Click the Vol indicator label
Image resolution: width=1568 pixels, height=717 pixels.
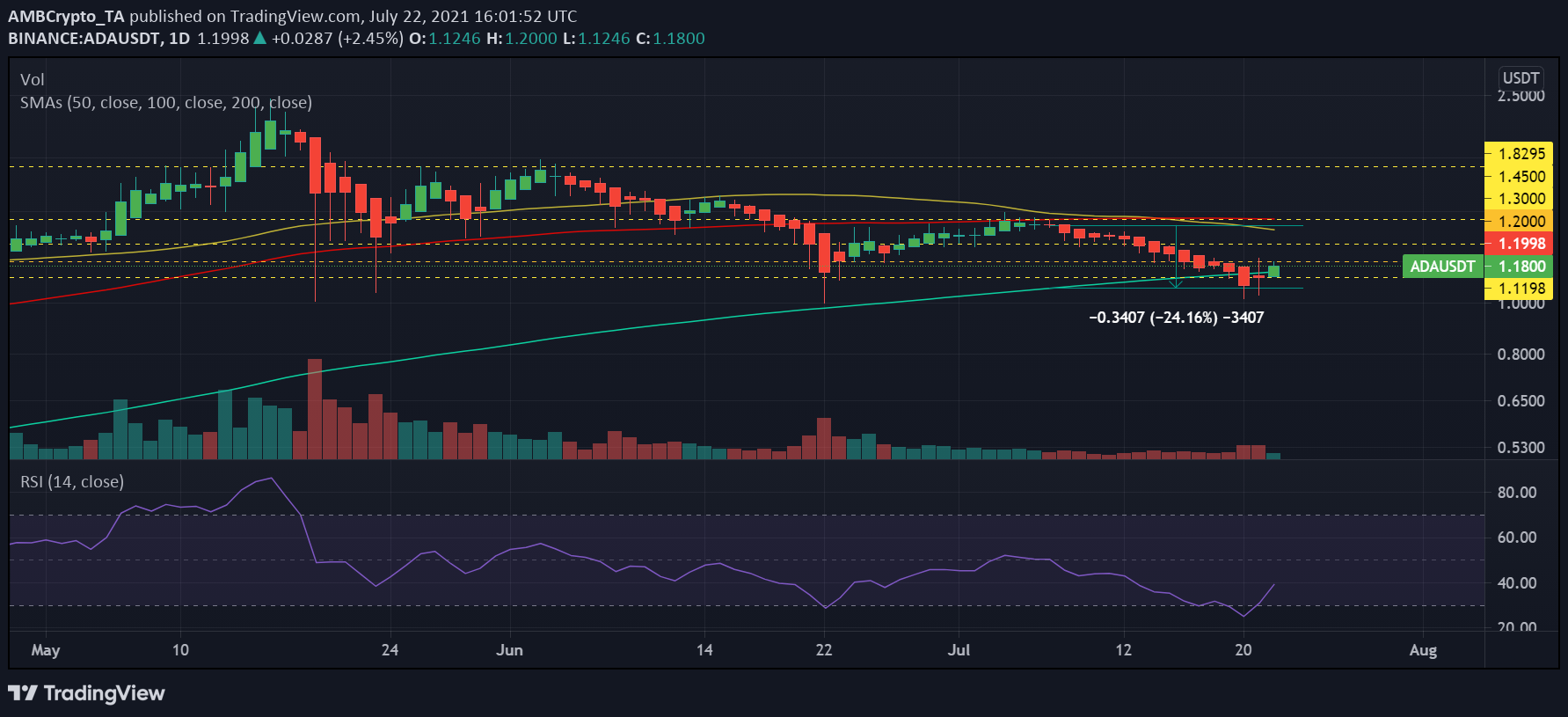pyautogui.click(x=33, y=79)
